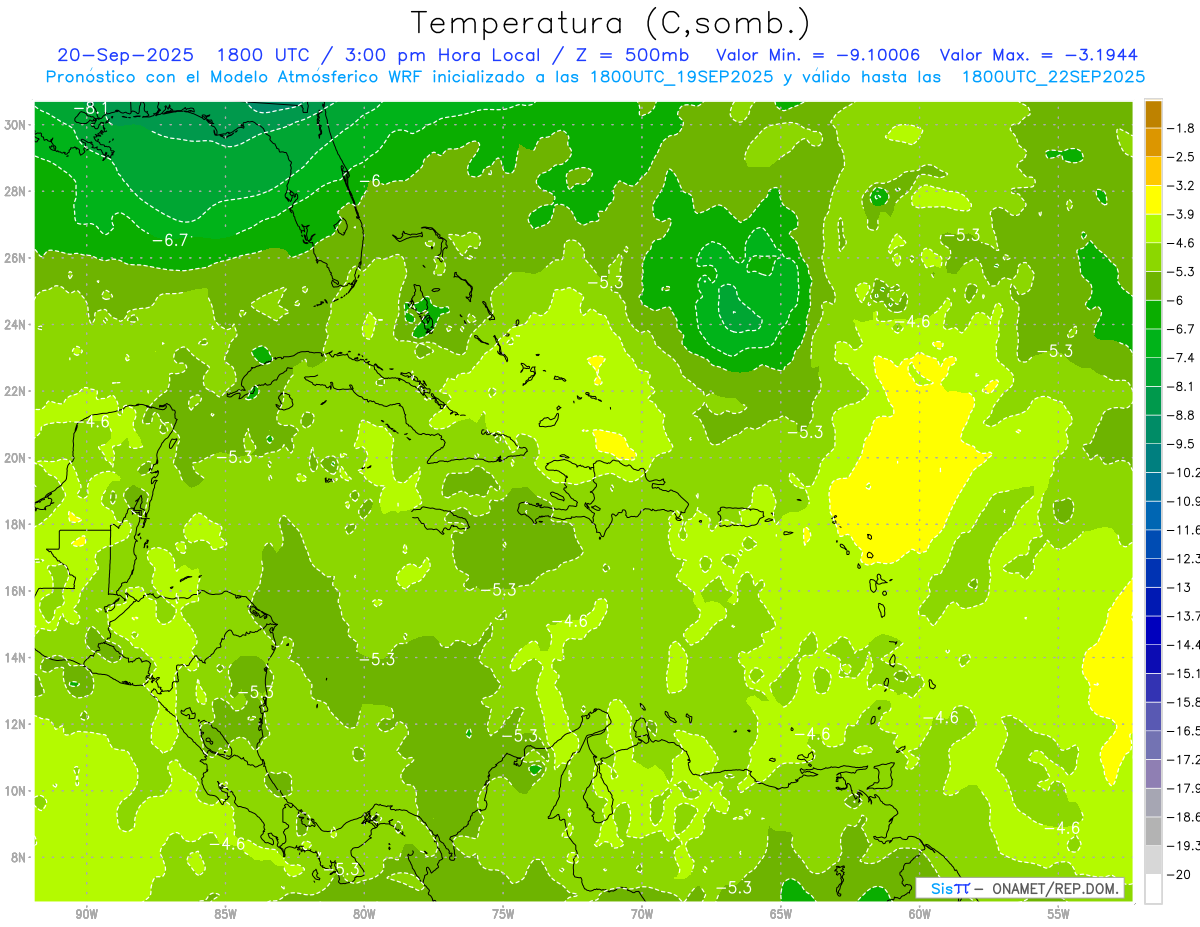This screenshot has width=1200, height=927.
Task: Click the -2.5 value on the color scale
Action: tap(1182, 157)
